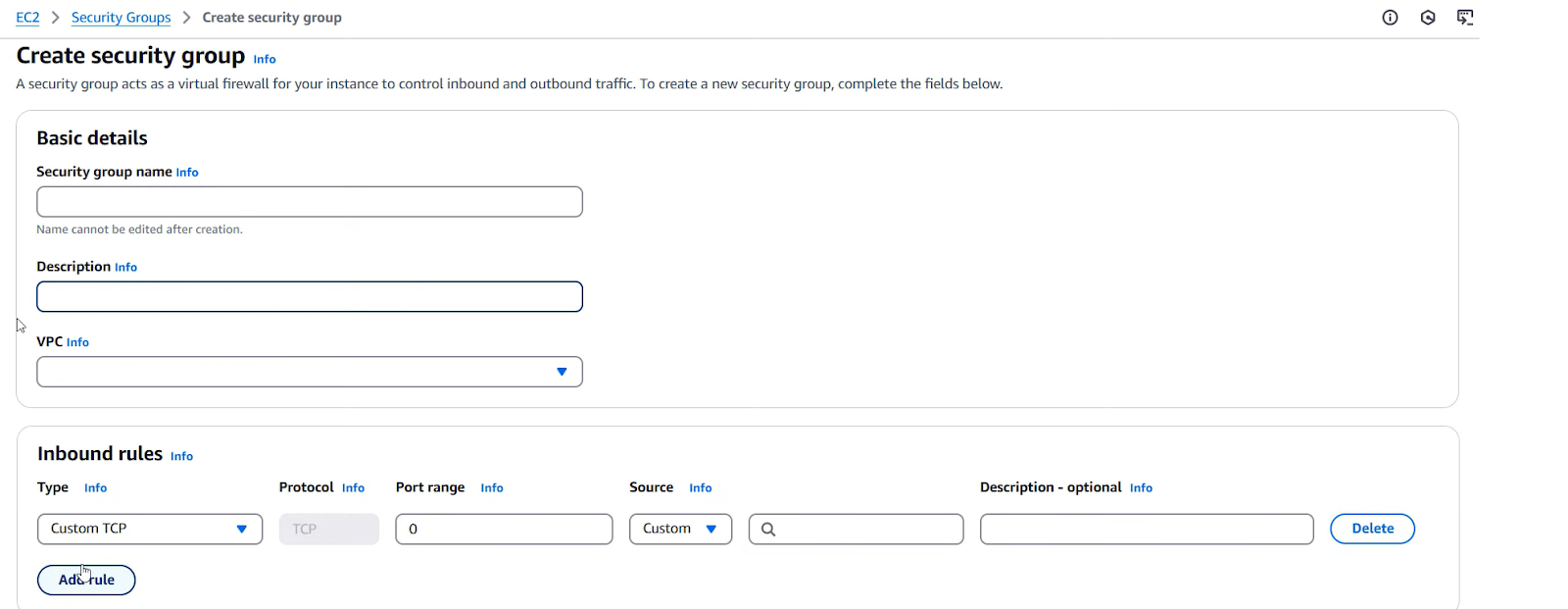Click the hexagon settings icon in the header

tap(1428, 18)
